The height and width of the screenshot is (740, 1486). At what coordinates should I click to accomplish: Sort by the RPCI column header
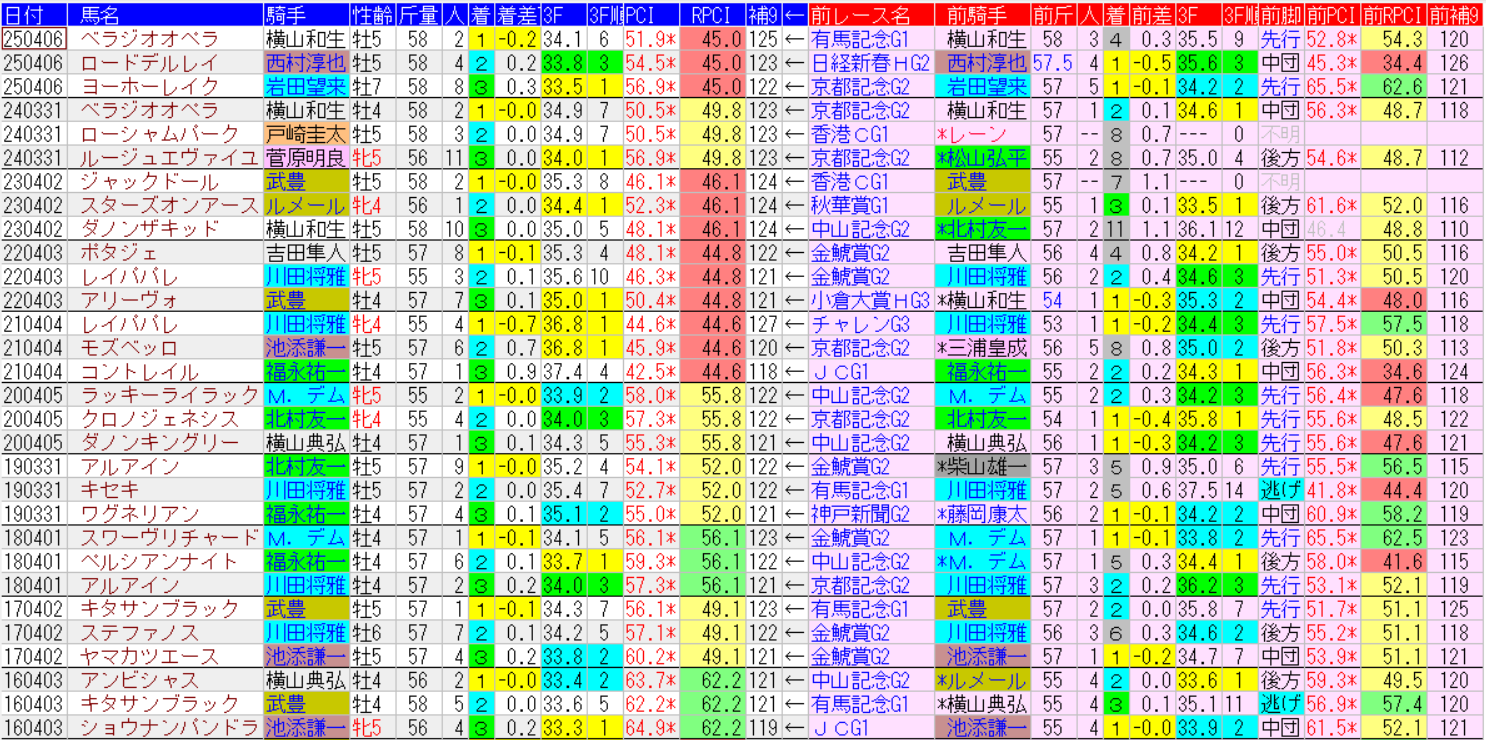(712, 15)
